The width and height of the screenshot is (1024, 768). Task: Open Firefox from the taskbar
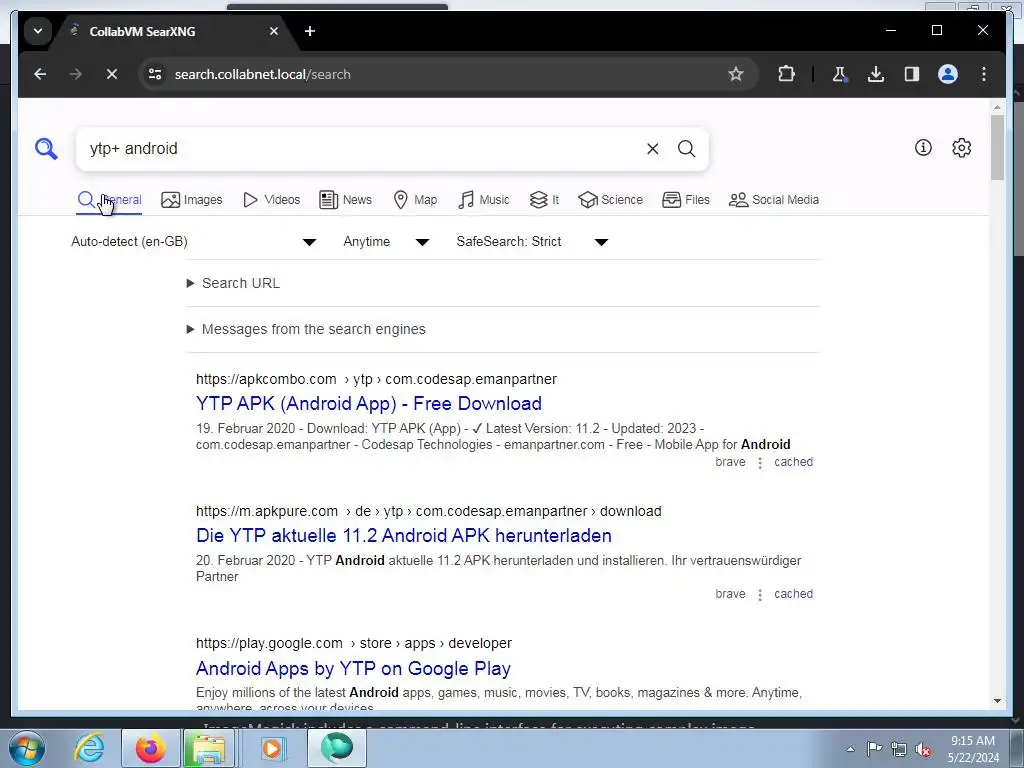[150, 748]
